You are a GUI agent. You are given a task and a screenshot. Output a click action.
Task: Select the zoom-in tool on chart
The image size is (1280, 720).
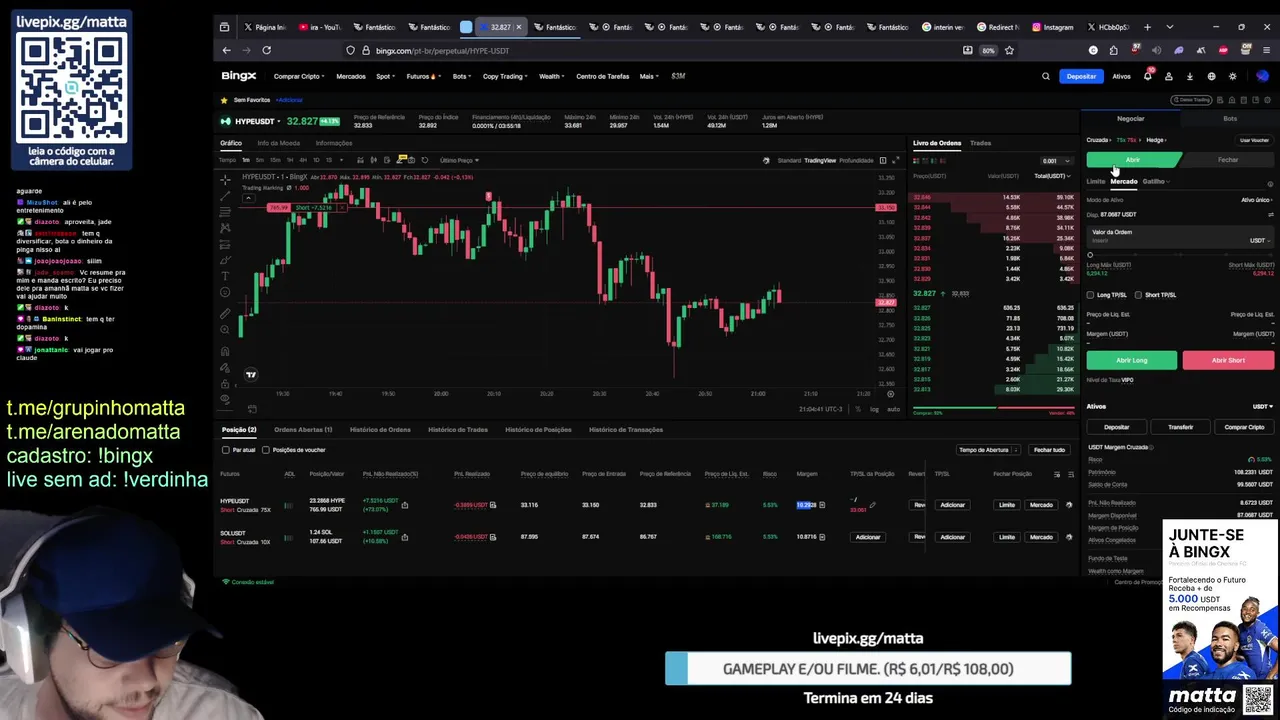(225, 330)
